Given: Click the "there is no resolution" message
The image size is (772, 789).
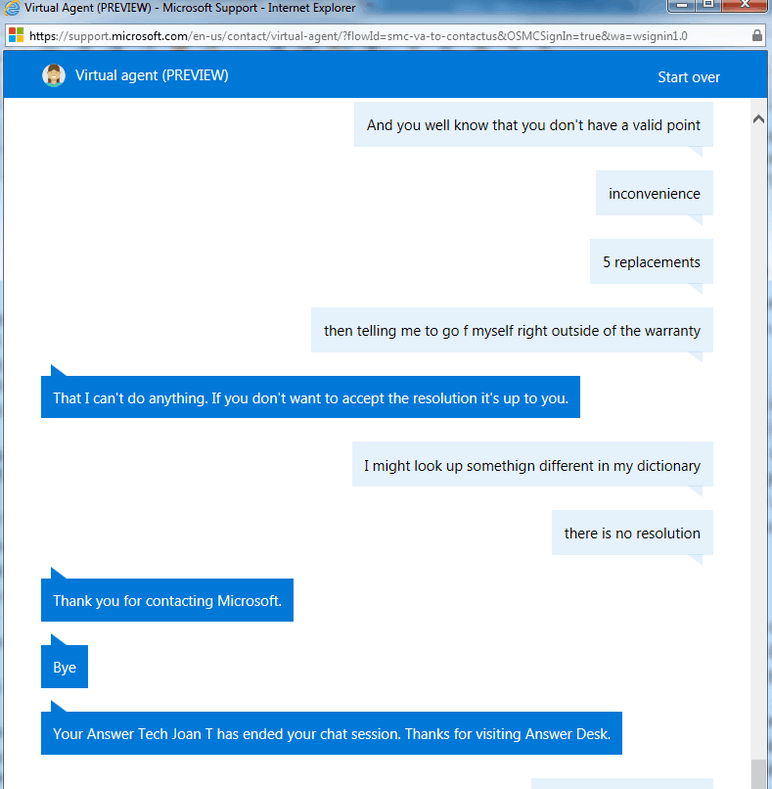Looking at the screenshot, I should tap(632, 533).
